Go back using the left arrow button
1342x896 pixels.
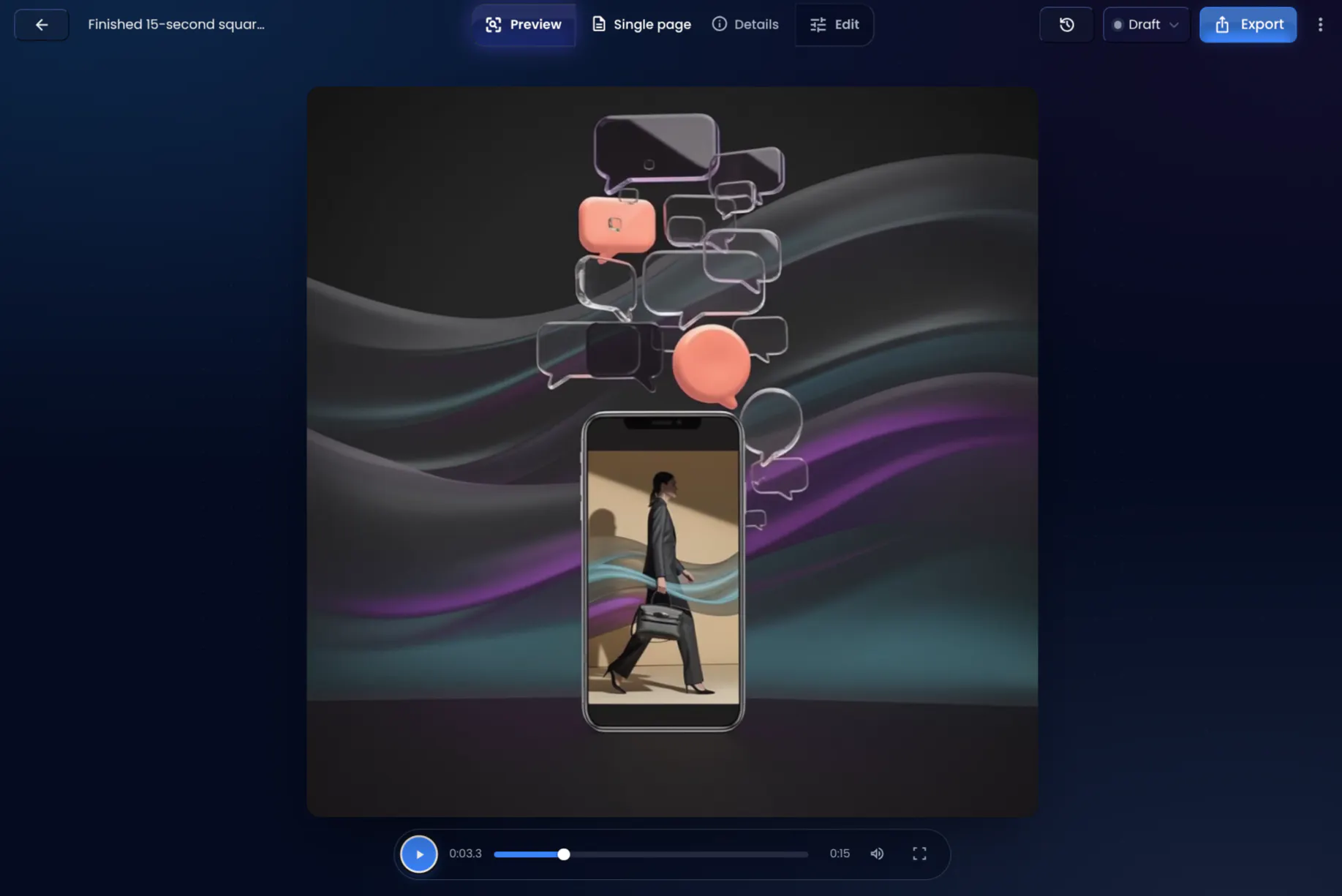click(41, 25)
